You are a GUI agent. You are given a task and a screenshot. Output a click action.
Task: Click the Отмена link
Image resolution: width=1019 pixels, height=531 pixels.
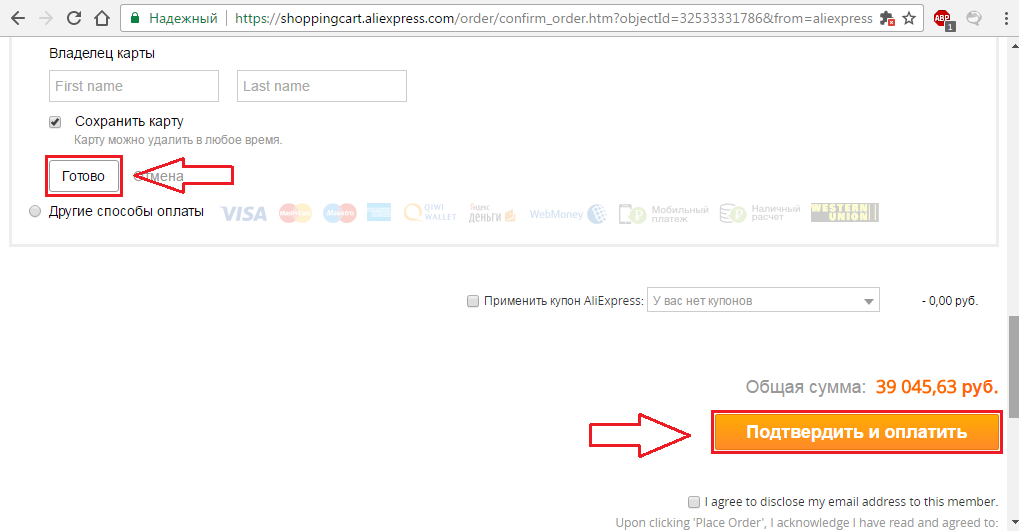159,176
